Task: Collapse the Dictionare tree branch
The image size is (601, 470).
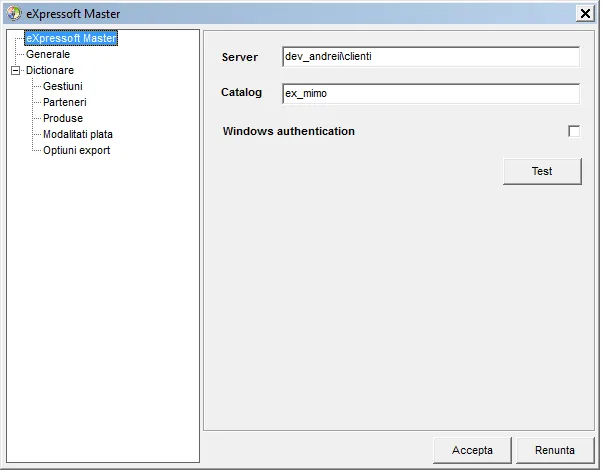Action: [x=15, y=71]
